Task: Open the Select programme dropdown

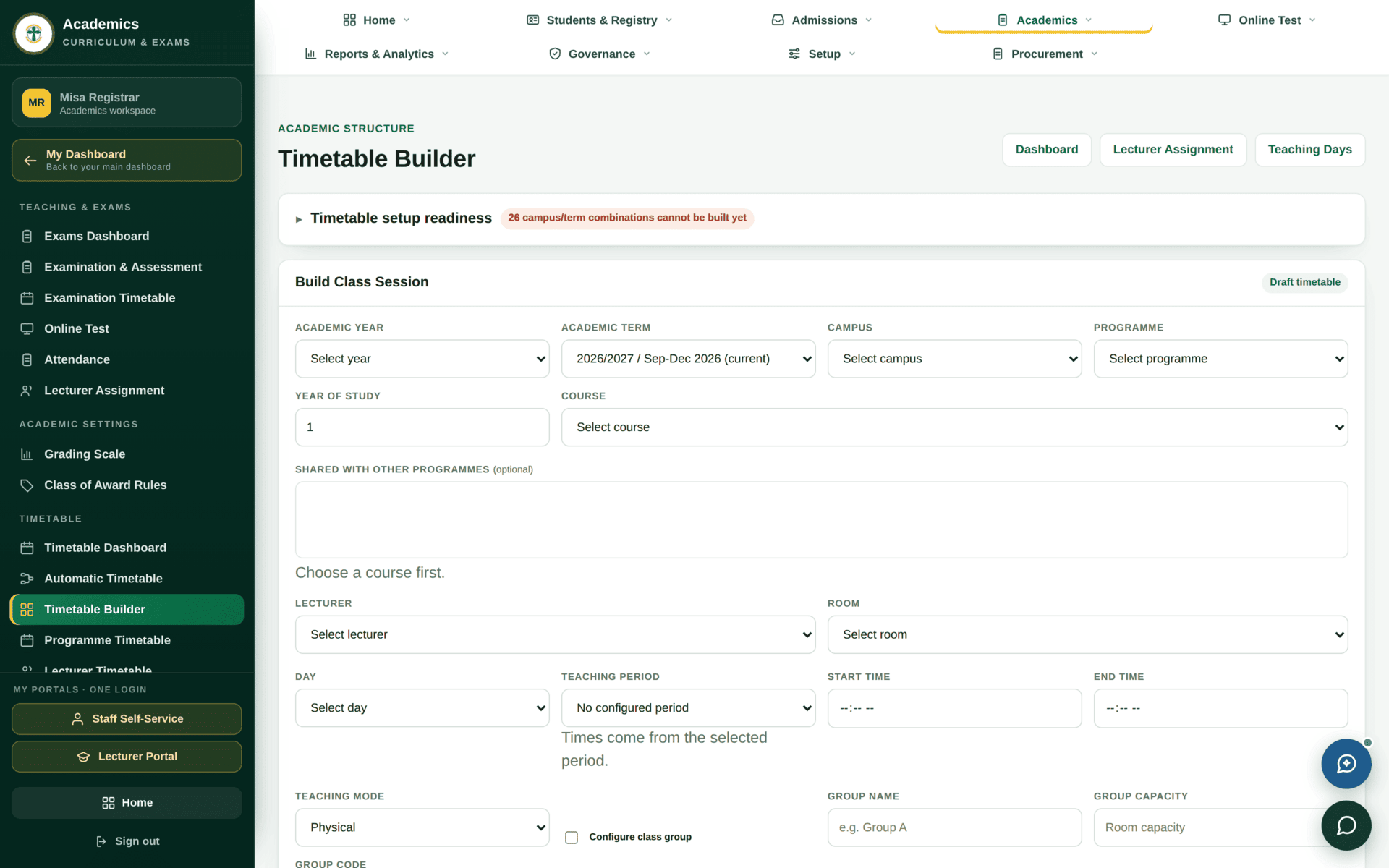Action: click(x=1220, y=359)
